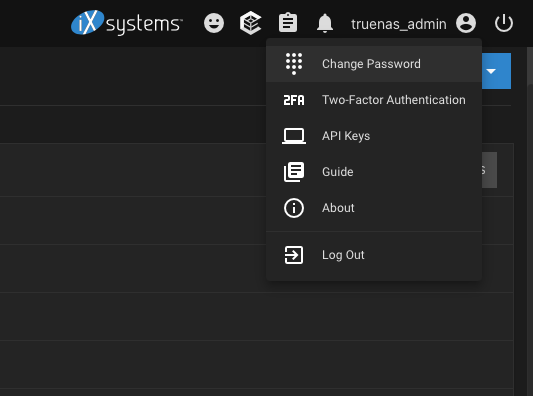Click the TrueCommand status icon
Image resolution: width=533 pixels, height=396 pixels.
coord(251,23)
